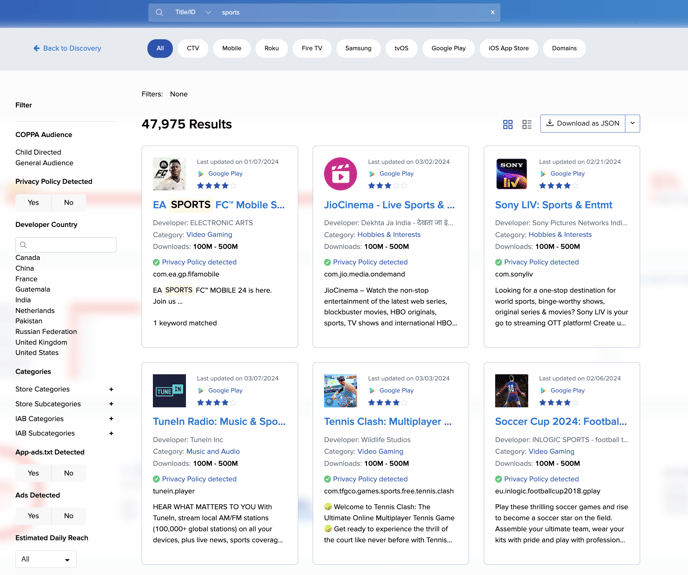Viewport: 688px width, 575px height.
Task: Click Google Play link on EA SPORTS card
Action: click(225, 174)
